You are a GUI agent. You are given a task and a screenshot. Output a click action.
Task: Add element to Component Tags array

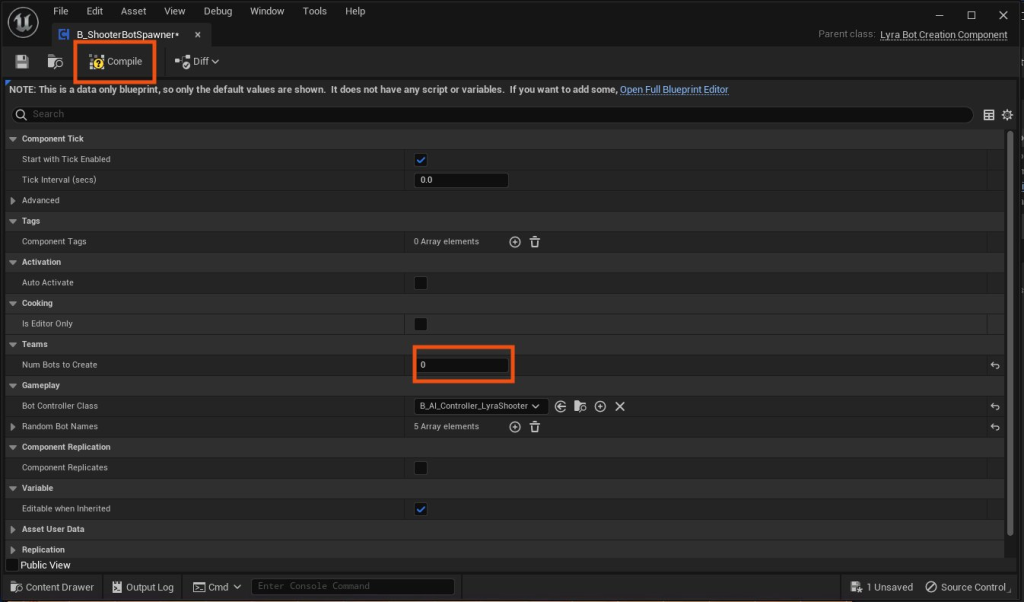(515, 242)
